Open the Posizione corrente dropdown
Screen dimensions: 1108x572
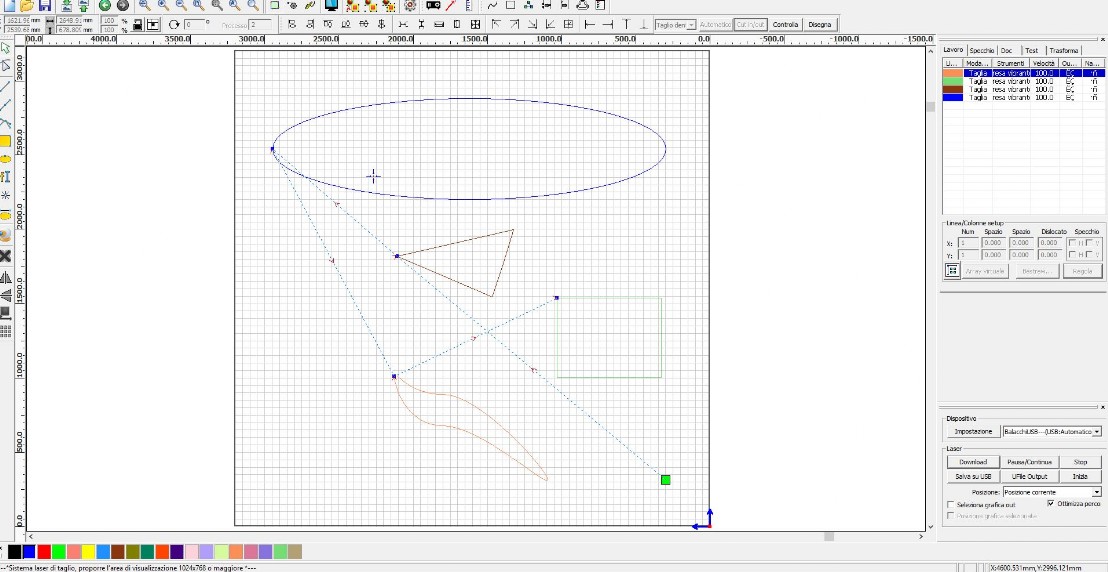pos(1096,492)
